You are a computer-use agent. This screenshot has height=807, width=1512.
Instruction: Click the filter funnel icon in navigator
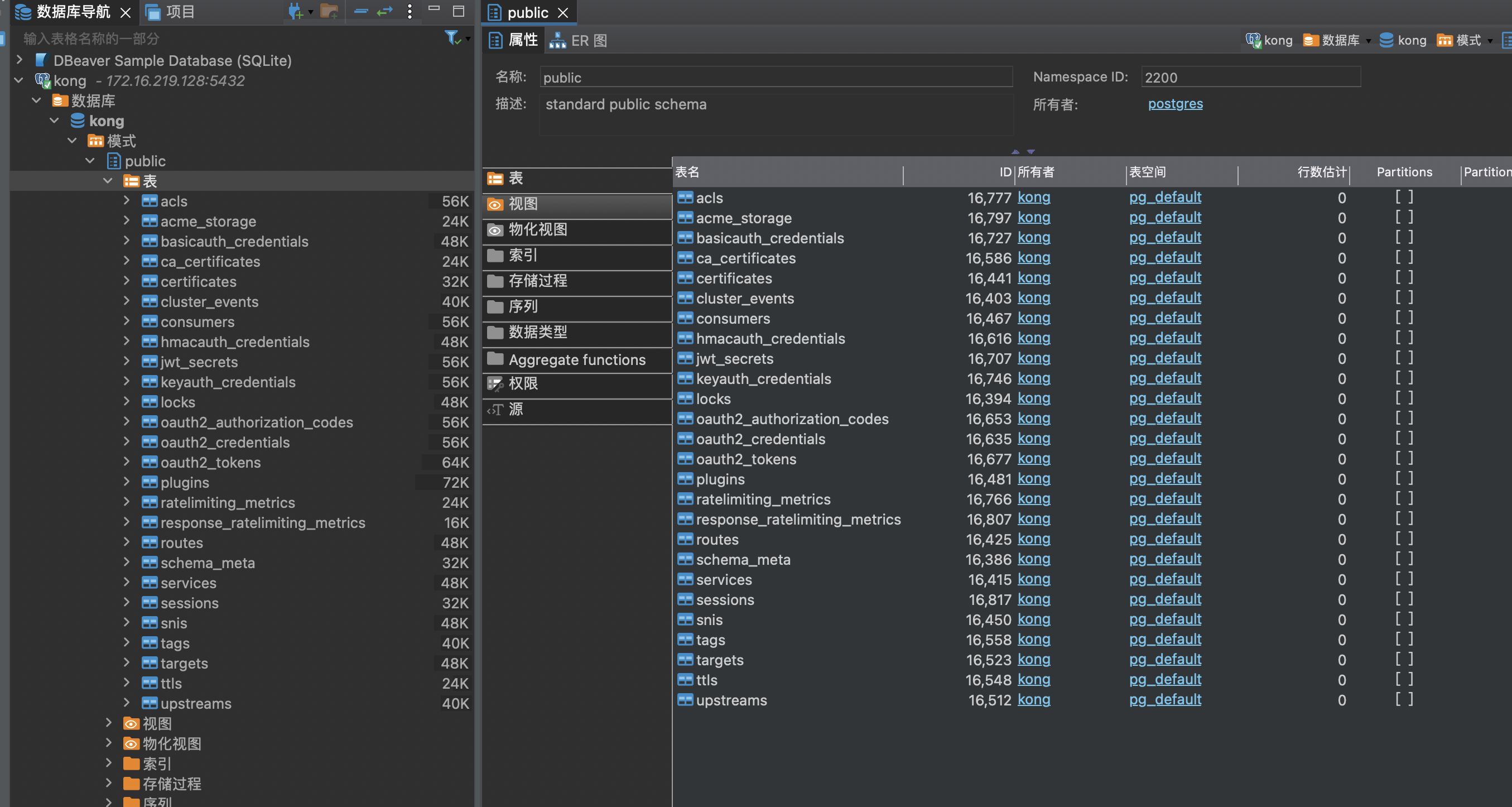[x=452, y=38]
